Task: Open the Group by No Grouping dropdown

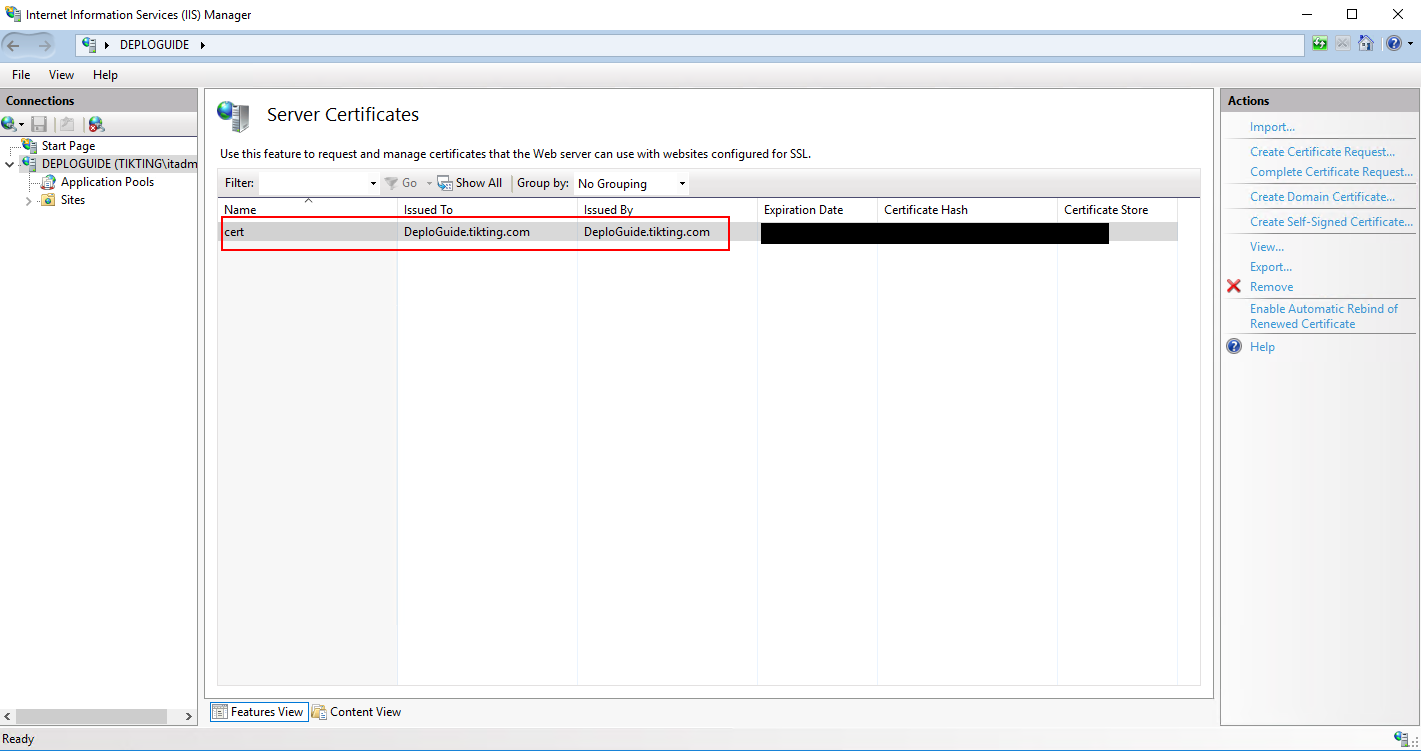Action: pos(632,184)
